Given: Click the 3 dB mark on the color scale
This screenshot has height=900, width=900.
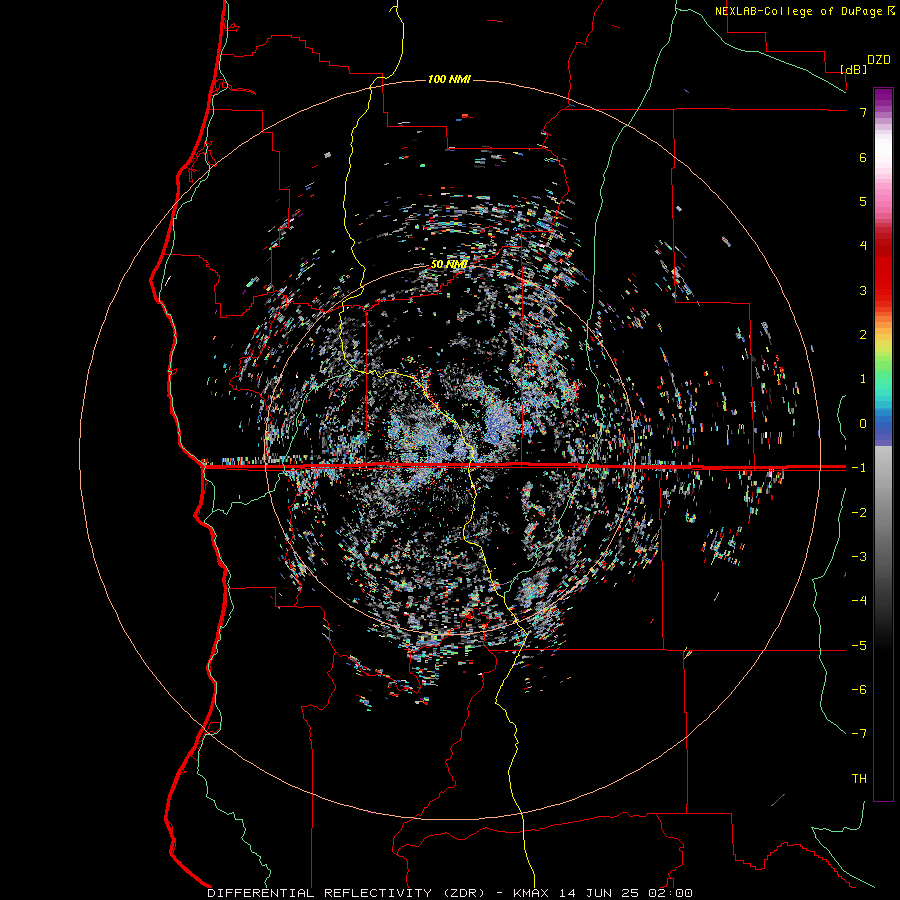Looking at the screenshot, I should [x=863, y=290].
